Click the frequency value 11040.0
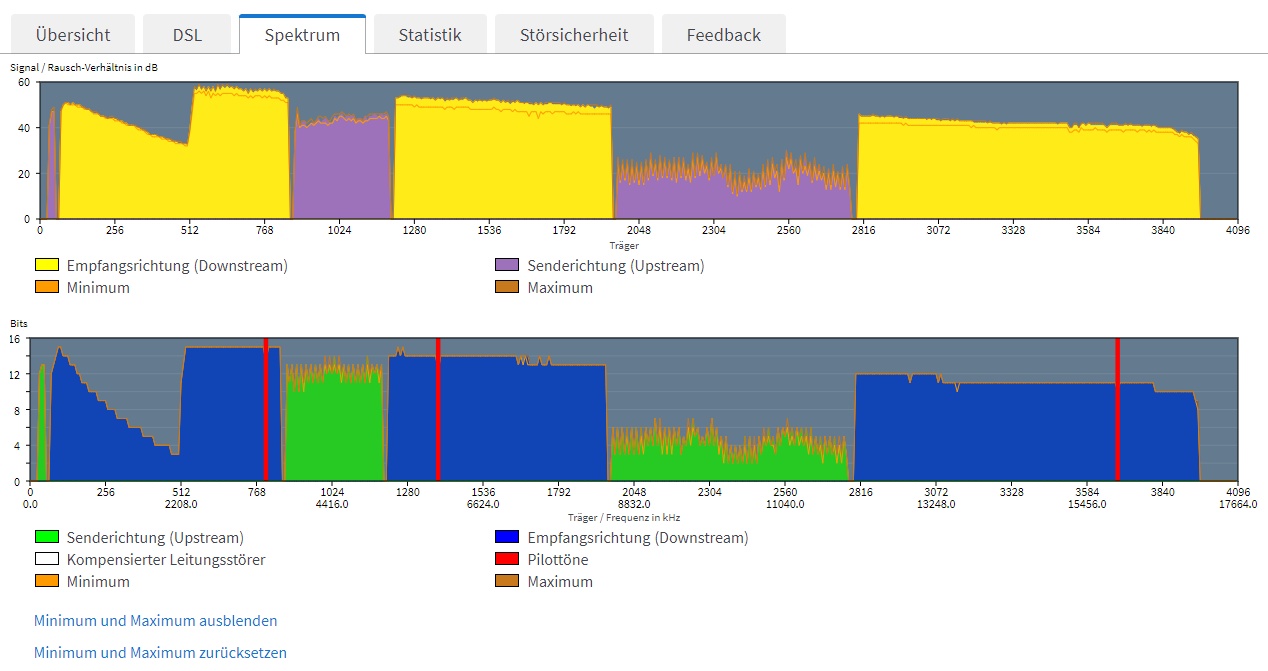Viewport: 1268px width, 671px height. (x=785, y=504)
